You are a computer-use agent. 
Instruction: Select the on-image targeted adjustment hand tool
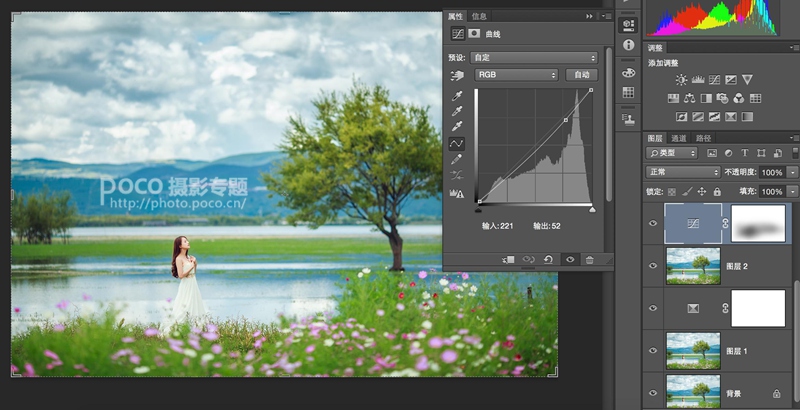[x=457, y=75]
